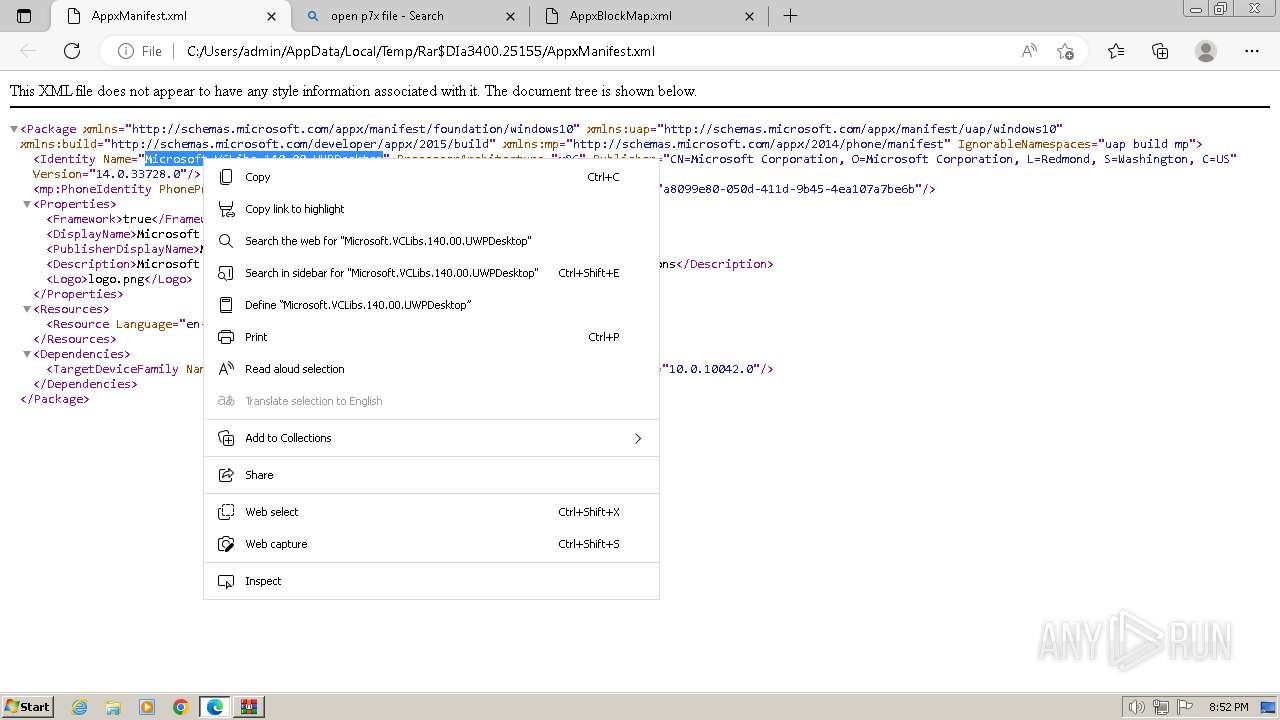1280x720 pixels.
Task: Collapse the Package XML node
Action: pos(14,129)
